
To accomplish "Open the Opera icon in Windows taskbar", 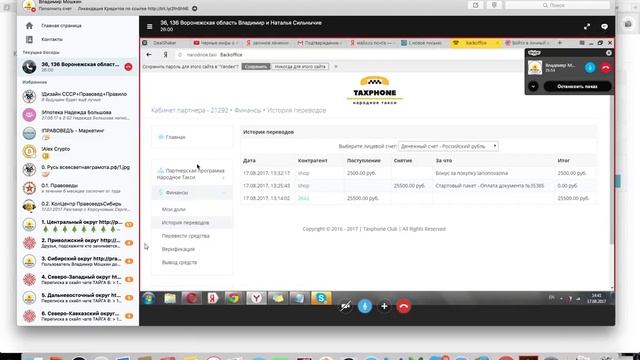I will 191,298.
